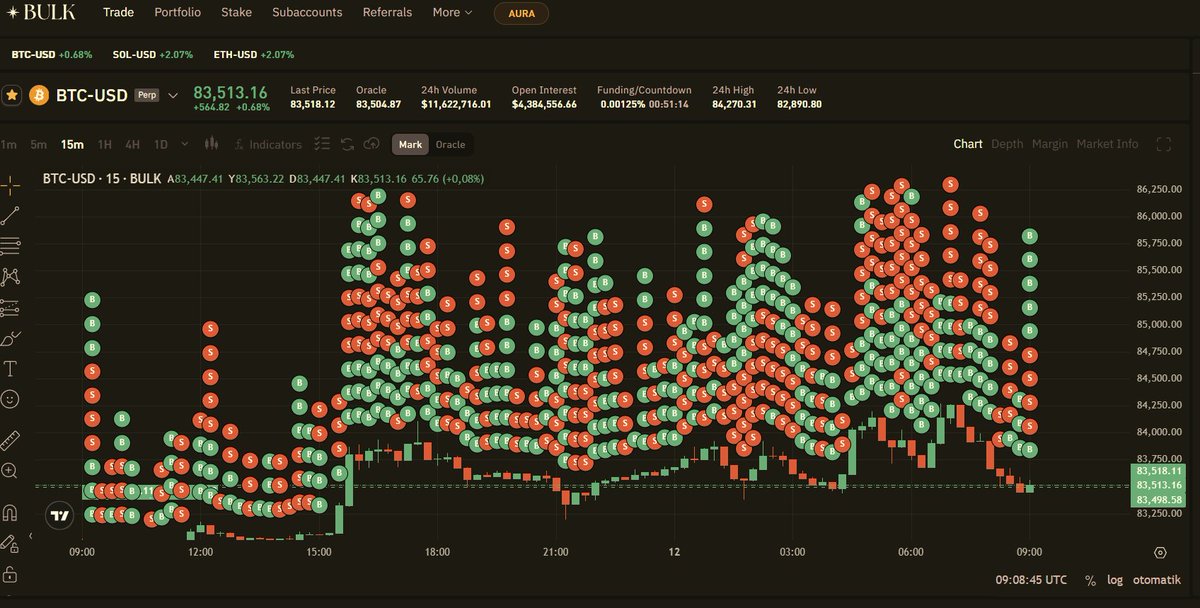Select the 15m timeframe
The height and width of the screenshot is (608, 1200).
pyautogui.click(x=72, y=145)
